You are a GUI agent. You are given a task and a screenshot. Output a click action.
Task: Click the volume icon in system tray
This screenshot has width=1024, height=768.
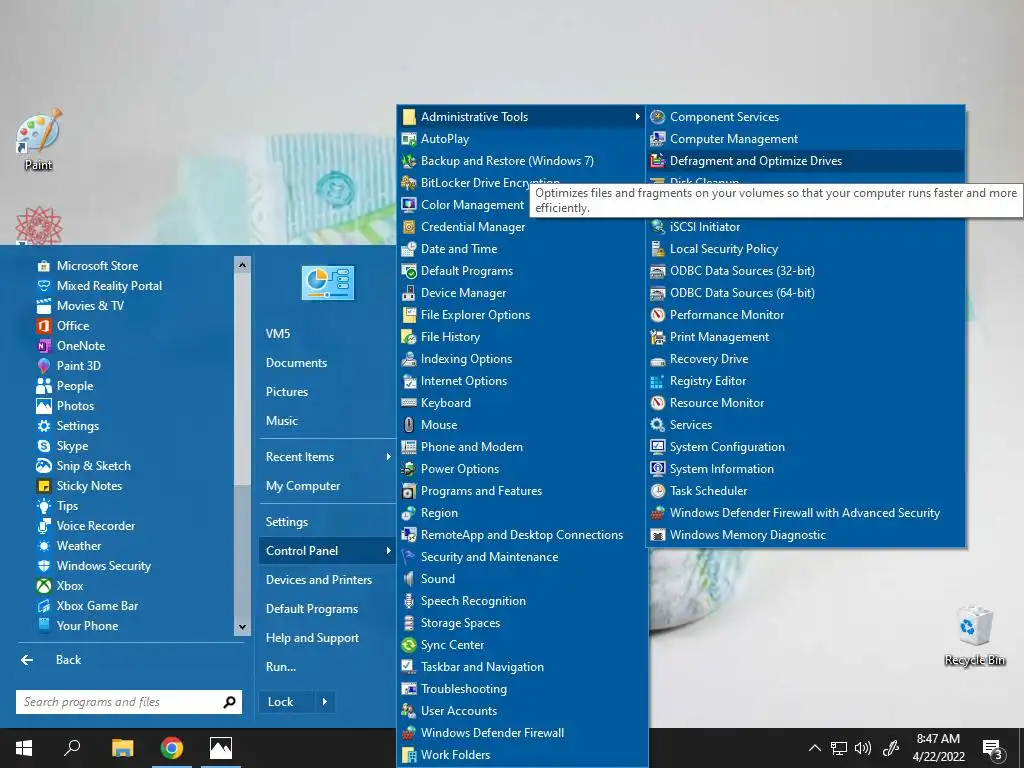pos(863,748)
